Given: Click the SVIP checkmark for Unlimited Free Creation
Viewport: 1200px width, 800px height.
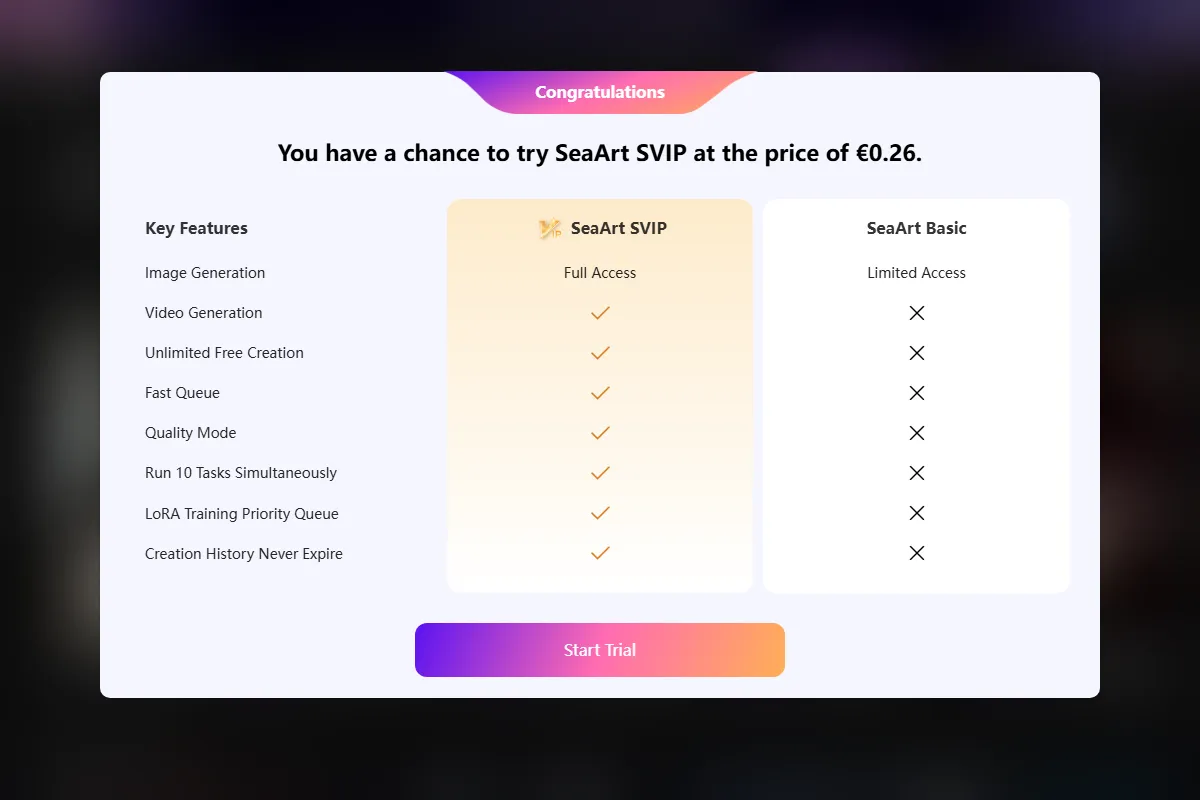Looking at the screenshot, I should click(600, 353).
